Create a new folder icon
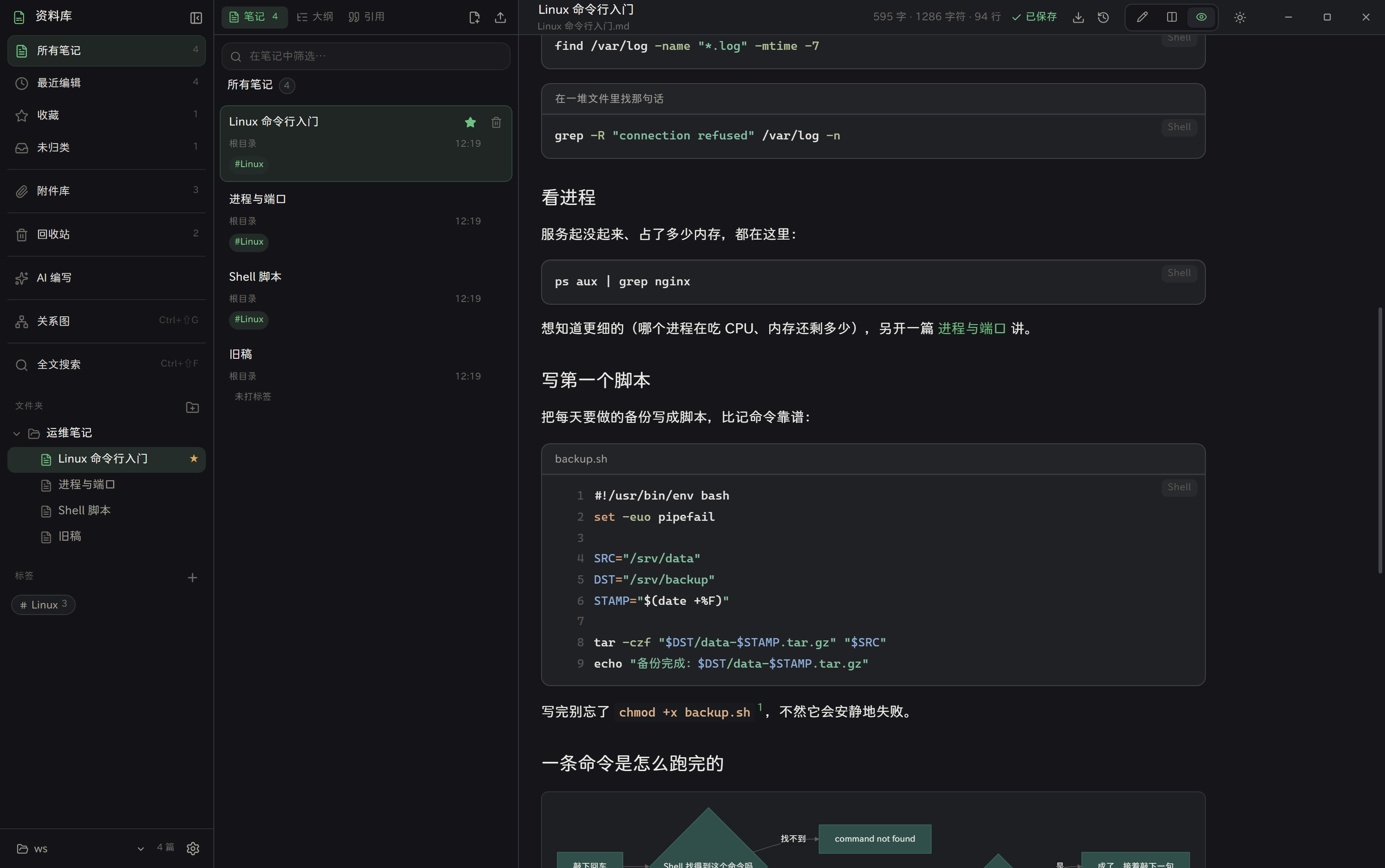 click(192, 407)
